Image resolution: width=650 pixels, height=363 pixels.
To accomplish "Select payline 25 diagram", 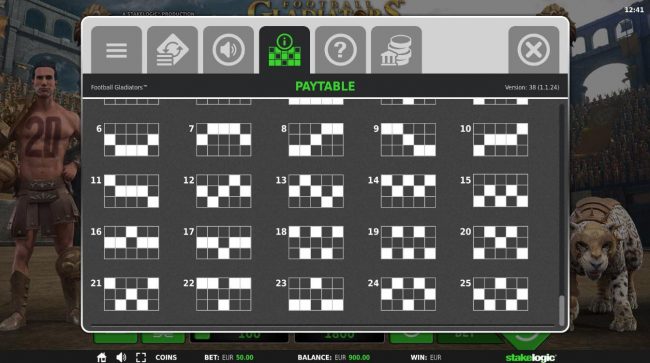I will click(500, 294).
